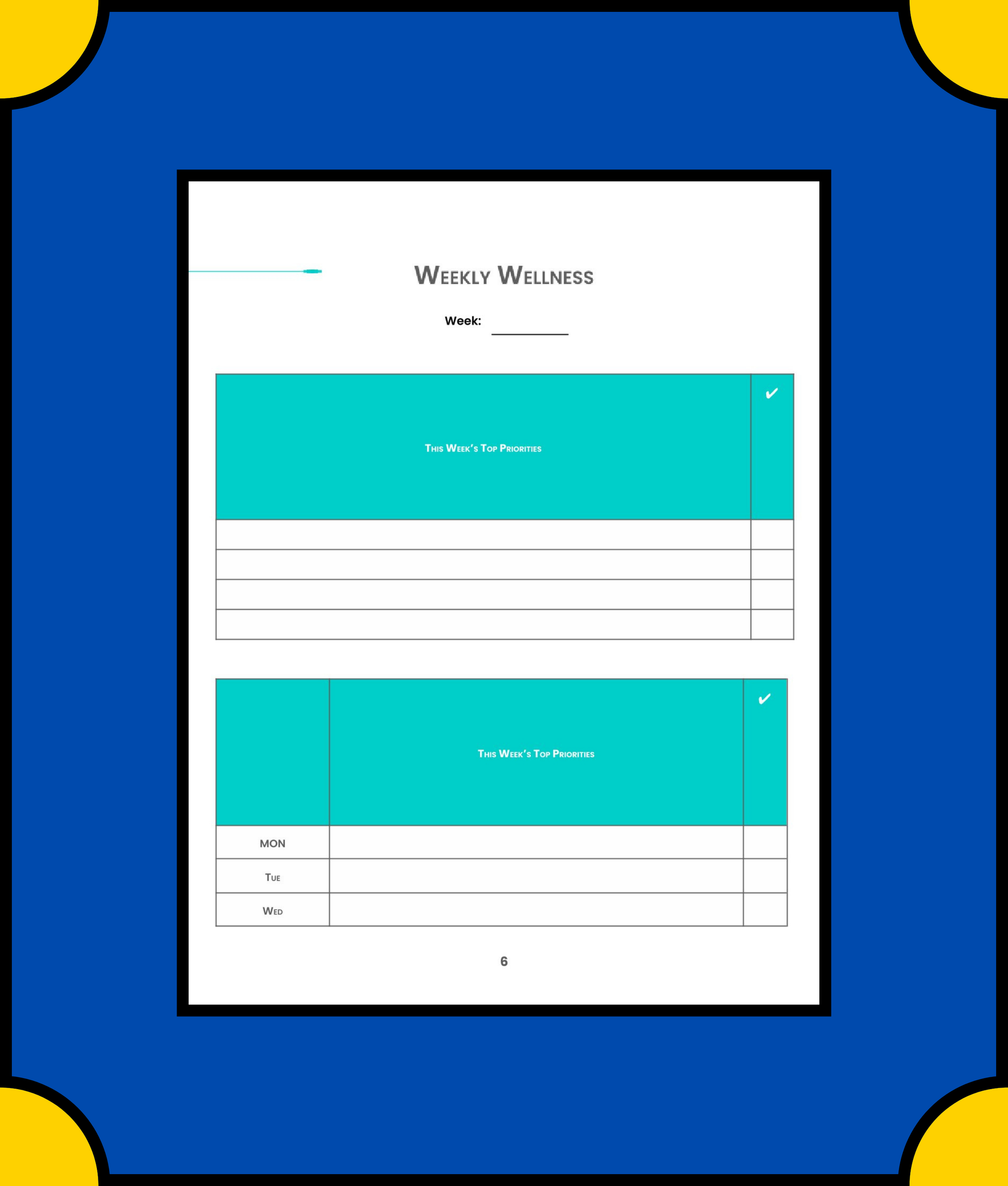Click the checkmark icon in second priorities table
This screenshot has height=1186, width=1008.
click(768, 697)
